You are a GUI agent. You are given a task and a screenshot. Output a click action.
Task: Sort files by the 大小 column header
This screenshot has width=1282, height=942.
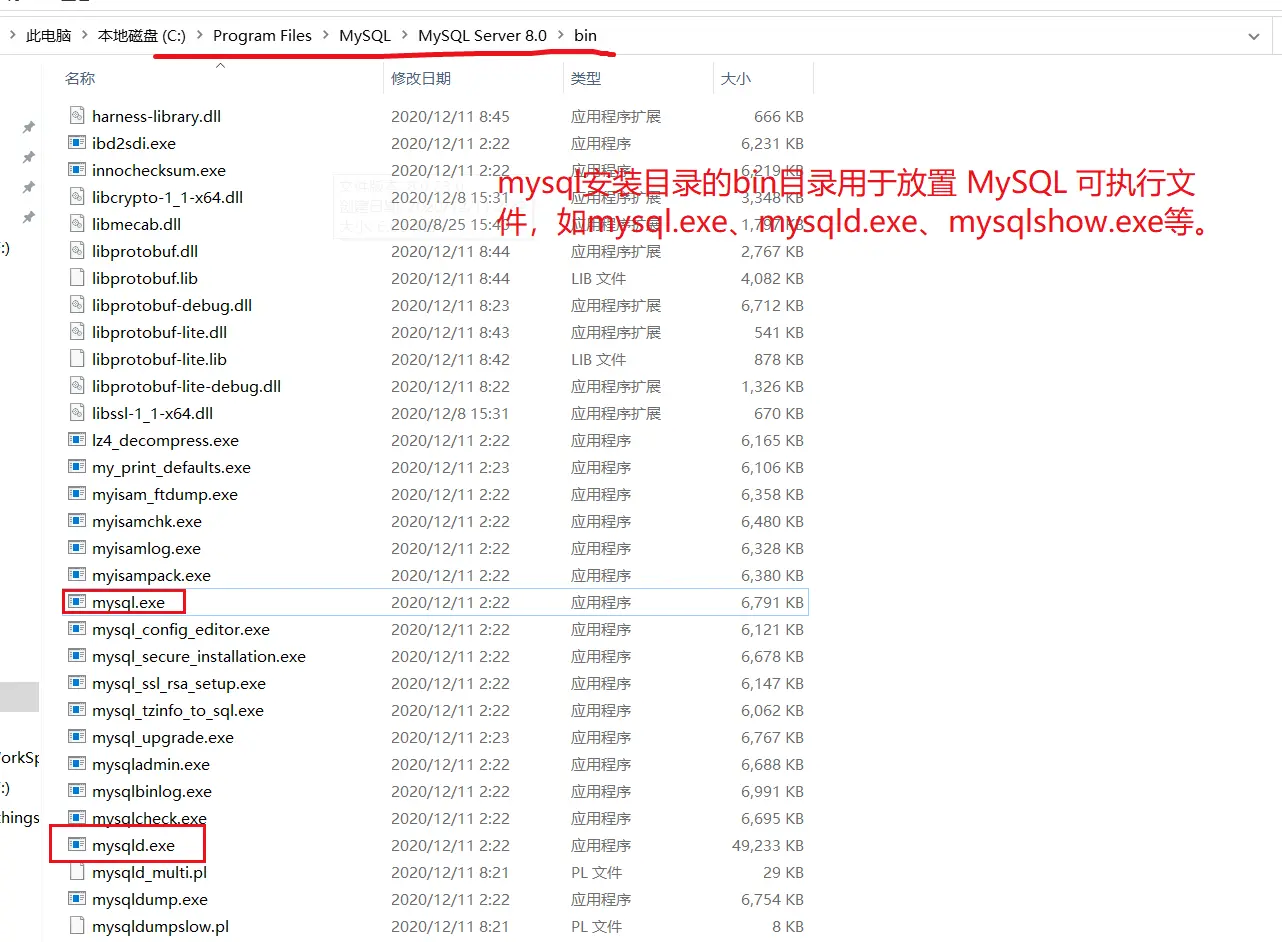736,78
